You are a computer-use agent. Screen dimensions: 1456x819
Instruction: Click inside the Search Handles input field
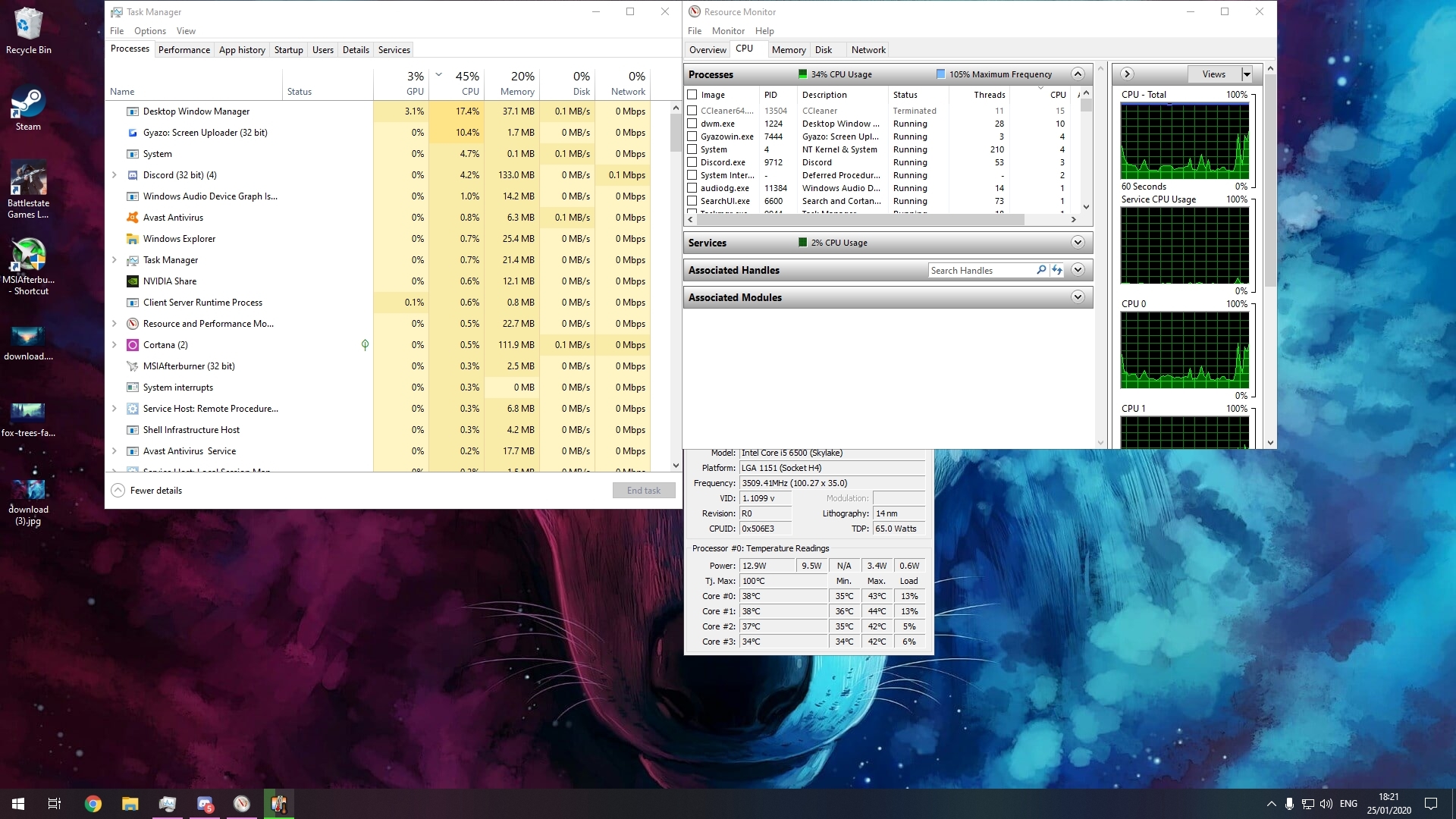[x=980, y=271]
